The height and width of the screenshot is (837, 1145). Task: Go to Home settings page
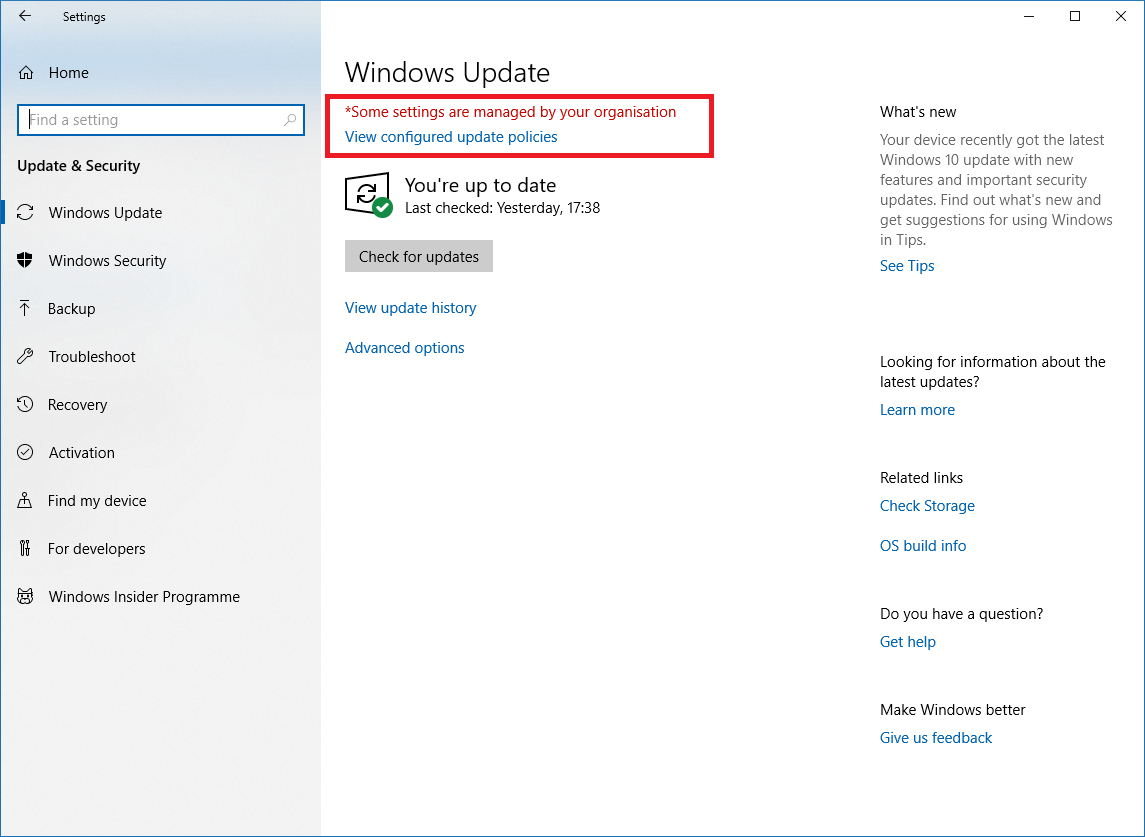[x=69, y=73]
